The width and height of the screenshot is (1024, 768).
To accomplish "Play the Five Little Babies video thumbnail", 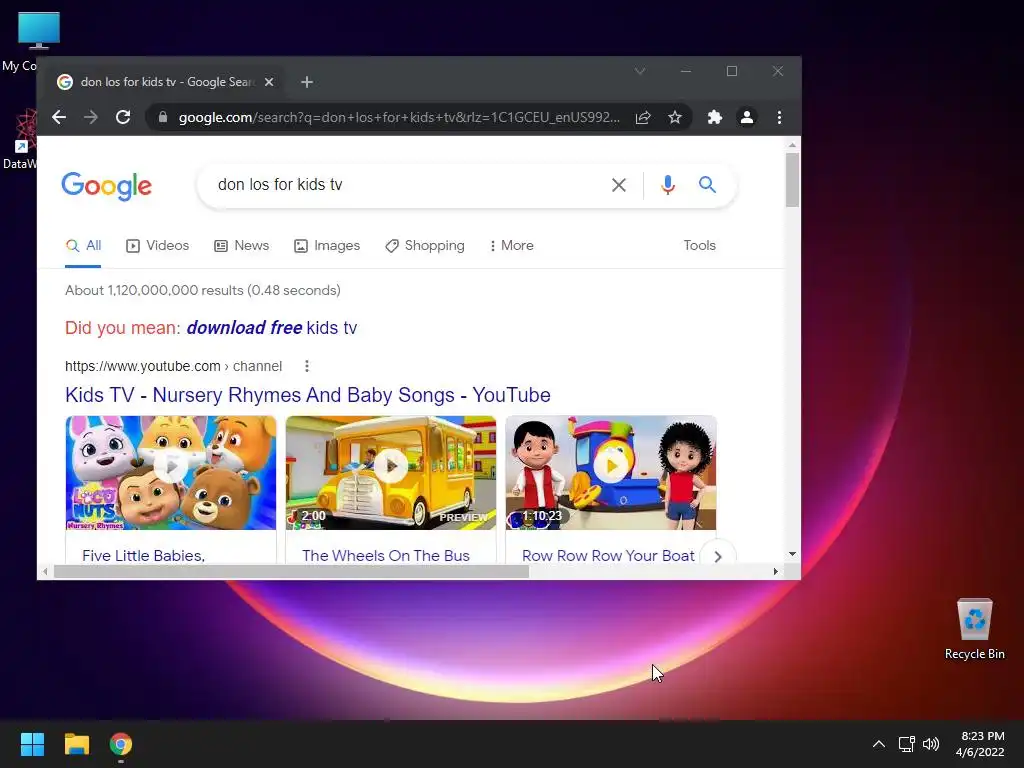I will [171, 473].
